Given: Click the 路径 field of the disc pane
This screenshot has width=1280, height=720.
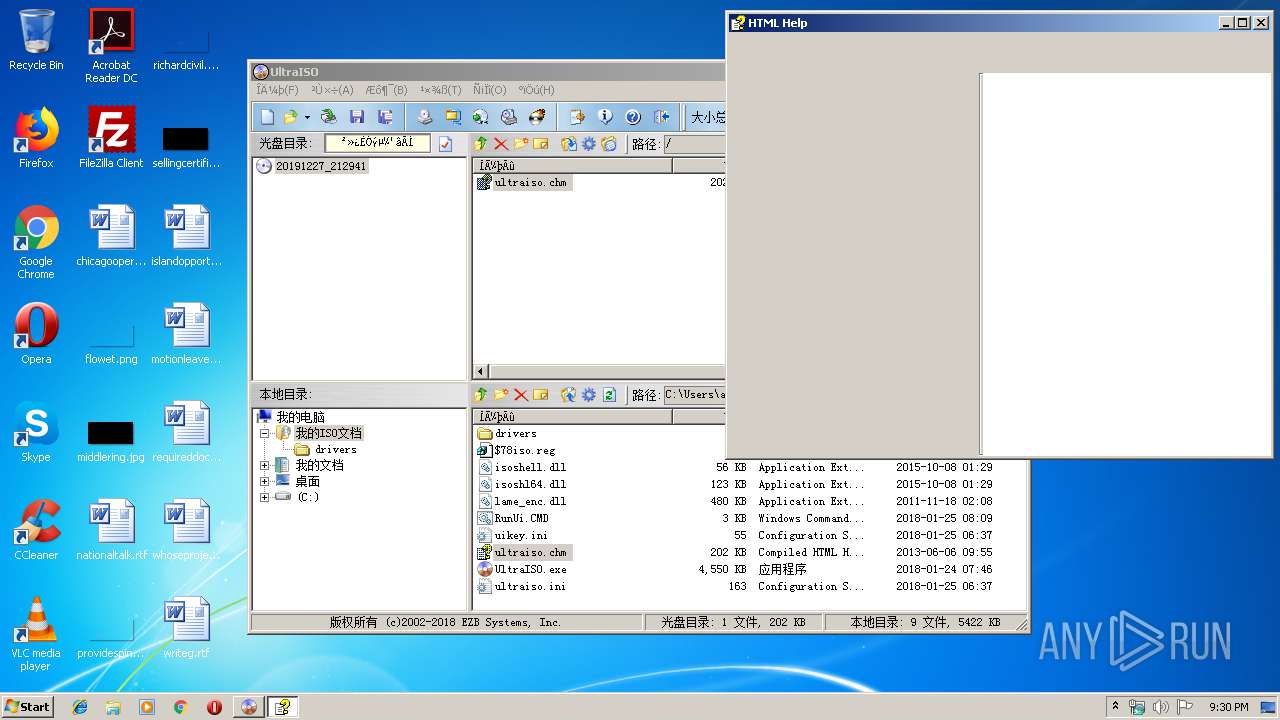Looking at the screenshot, I should (x=694, y=144).
